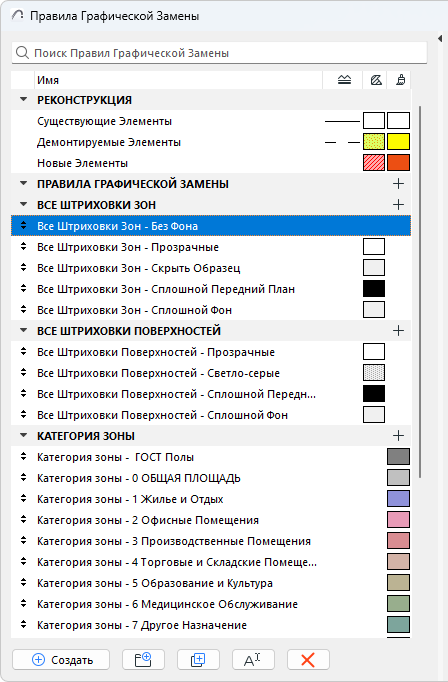
Task: Click dotted swatch of Все Штриховки Поверхностей - Светло-серые
Action: click(x=374, y=372)
